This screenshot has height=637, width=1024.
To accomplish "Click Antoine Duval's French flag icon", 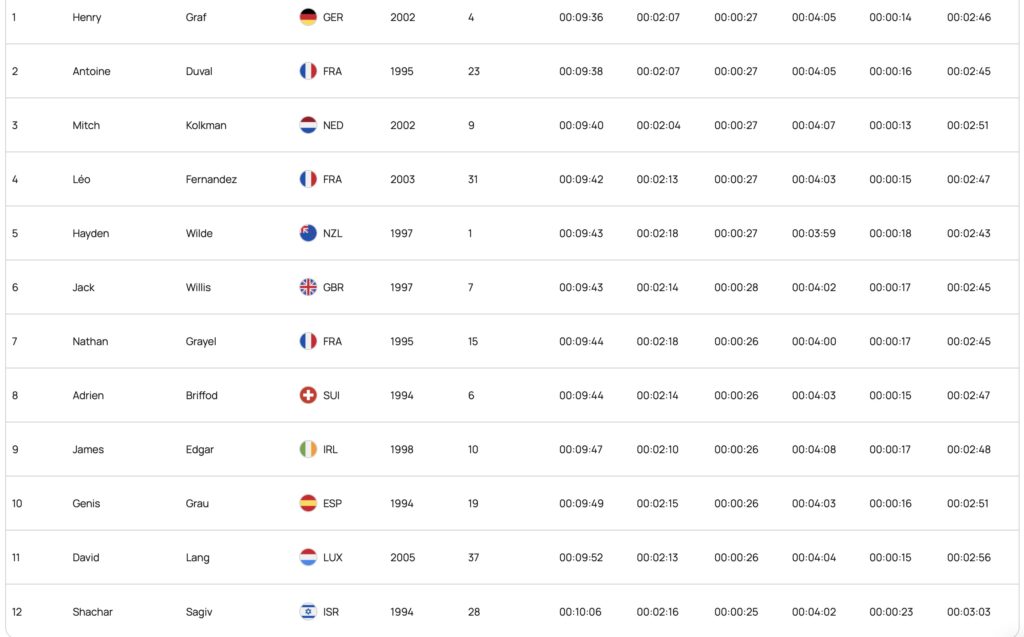I will (308, 71).
